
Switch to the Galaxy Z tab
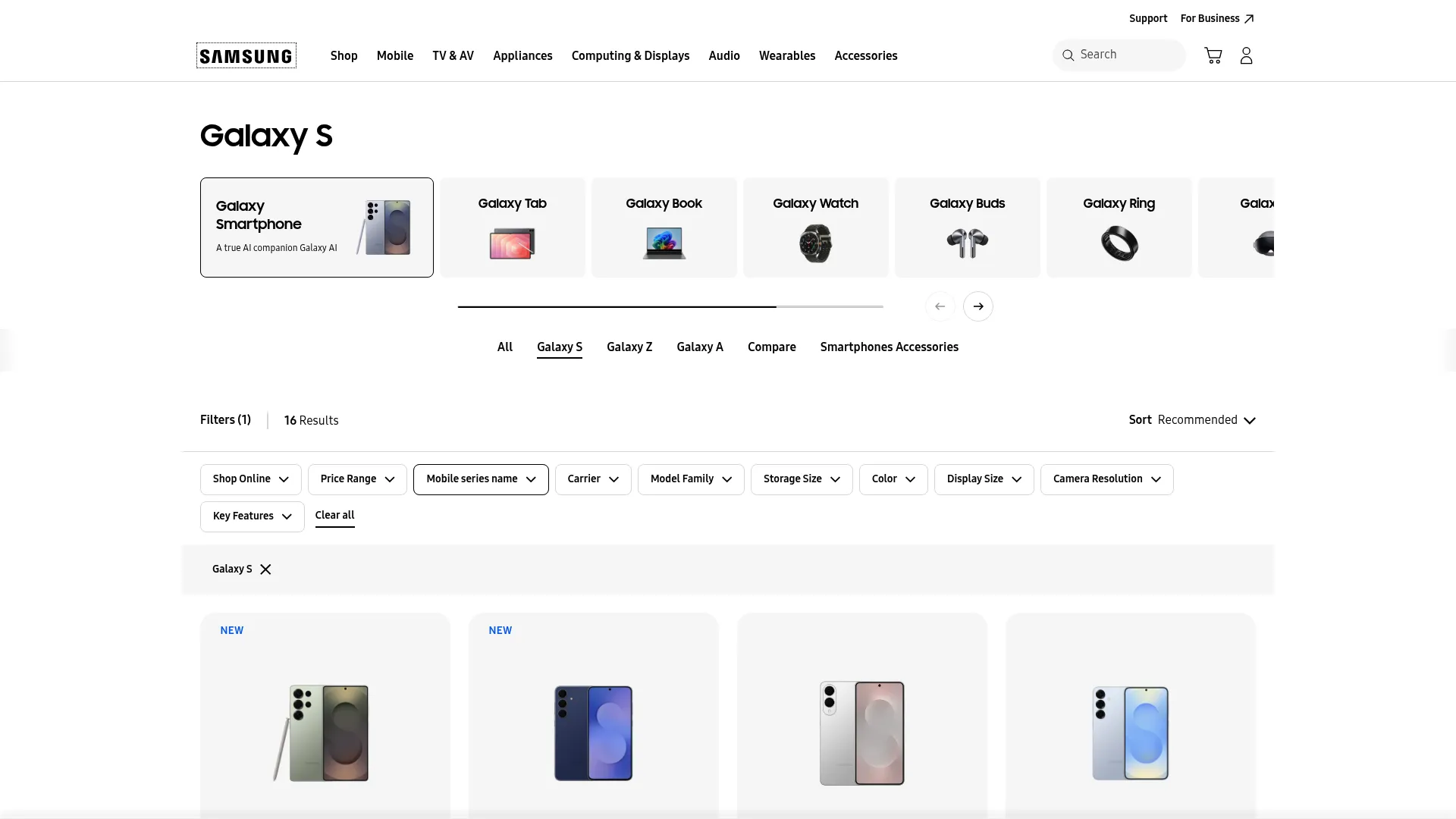click(629, 347)
